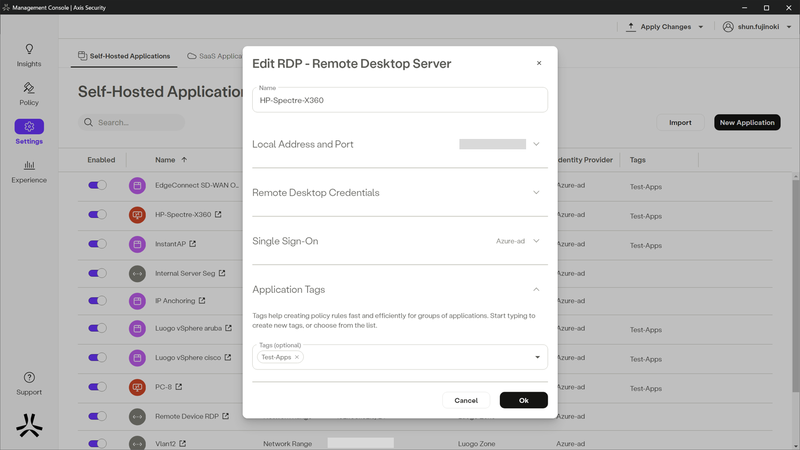Expand Local Address and Port section
Screen dimensions: 800x450
click(536, 144)
